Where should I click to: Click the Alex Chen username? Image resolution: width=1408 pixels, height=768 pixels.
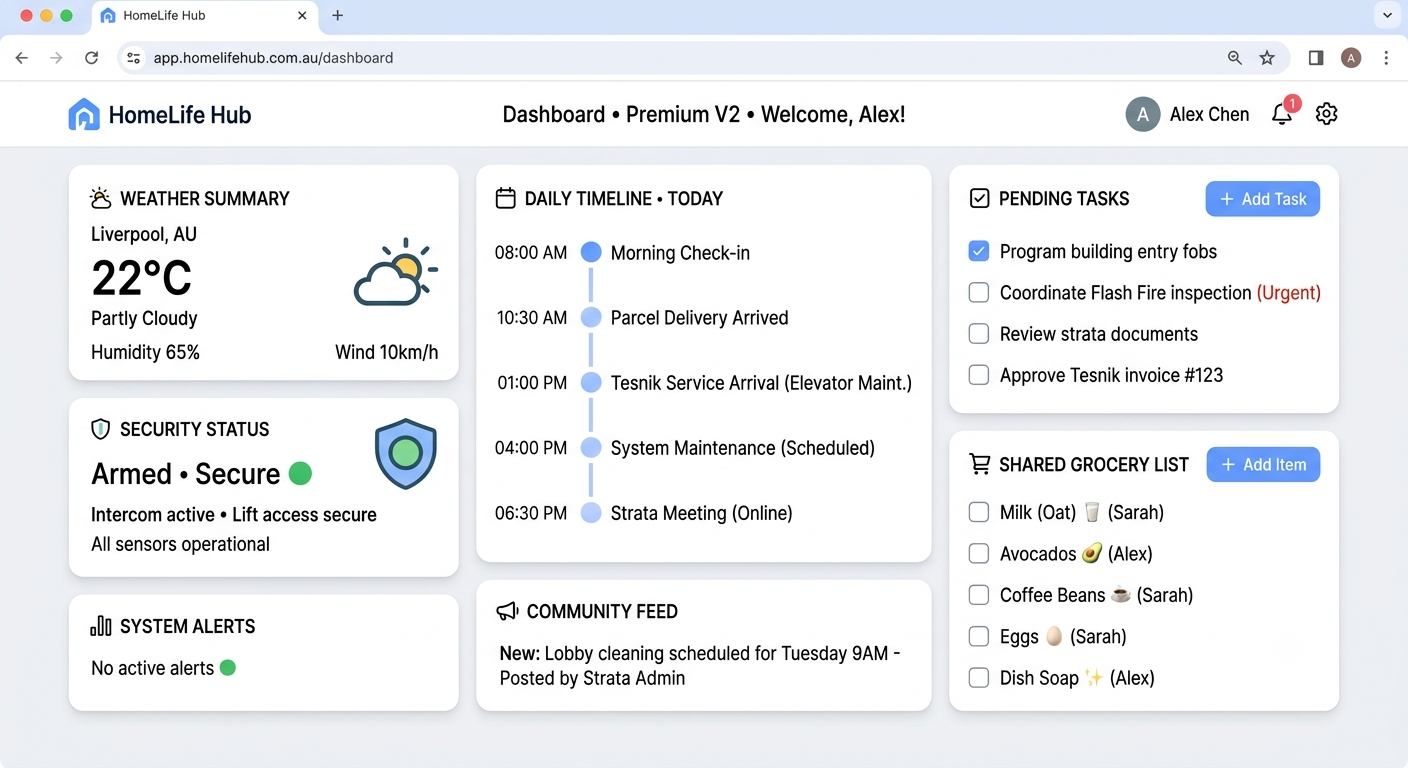1209,114
